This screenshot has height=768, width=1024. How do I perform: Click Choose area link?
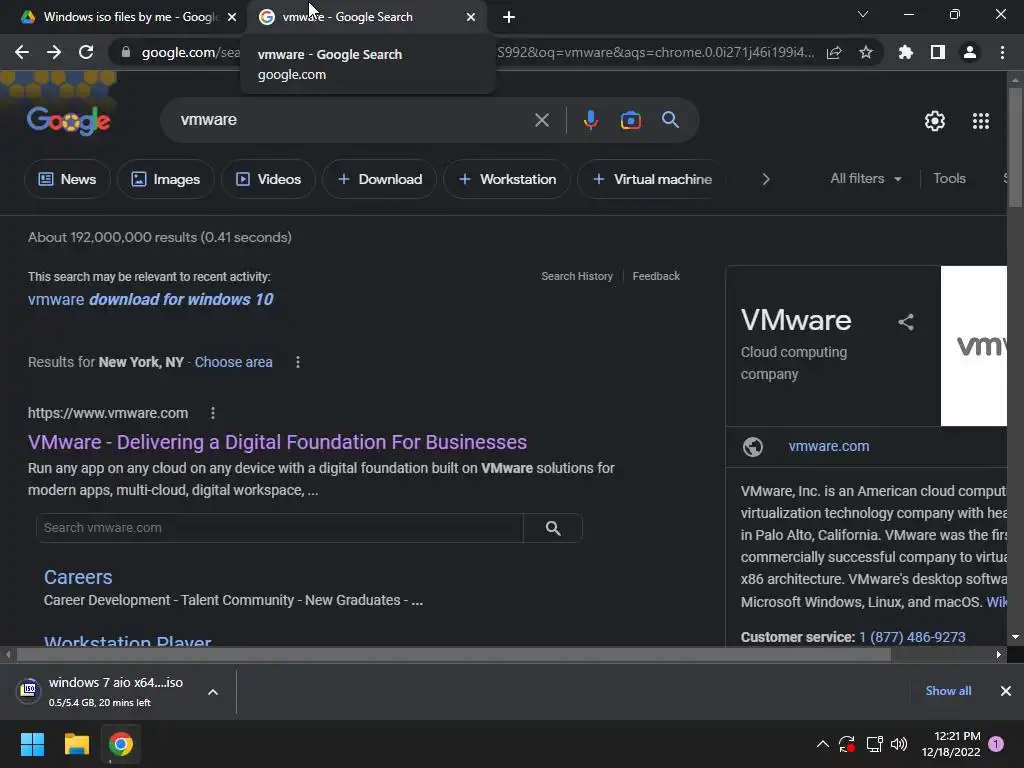pyautogui.click(x=233, y=362)
